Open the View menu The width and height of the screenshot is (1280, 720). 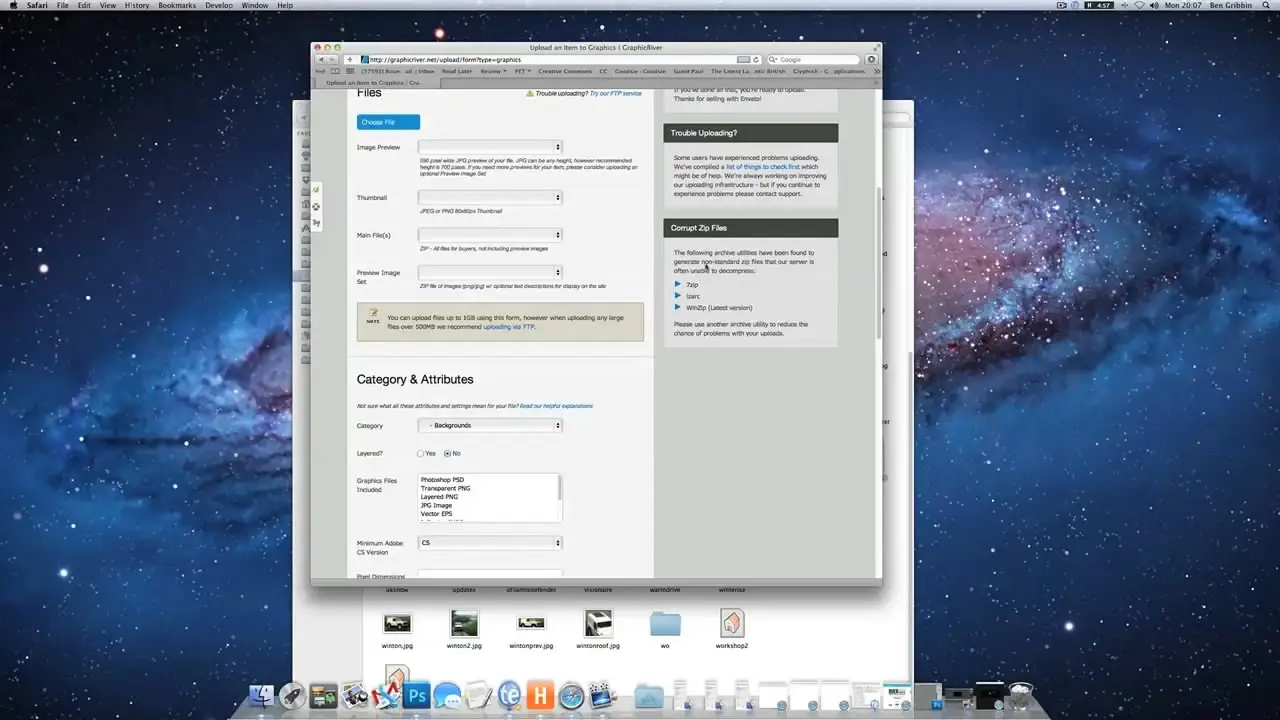(108, 5)
